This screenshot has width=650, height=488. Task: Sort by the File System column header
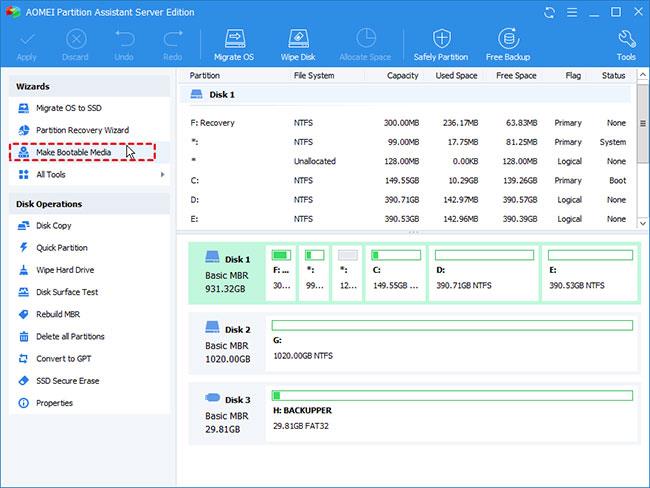[x=314, y=75]
